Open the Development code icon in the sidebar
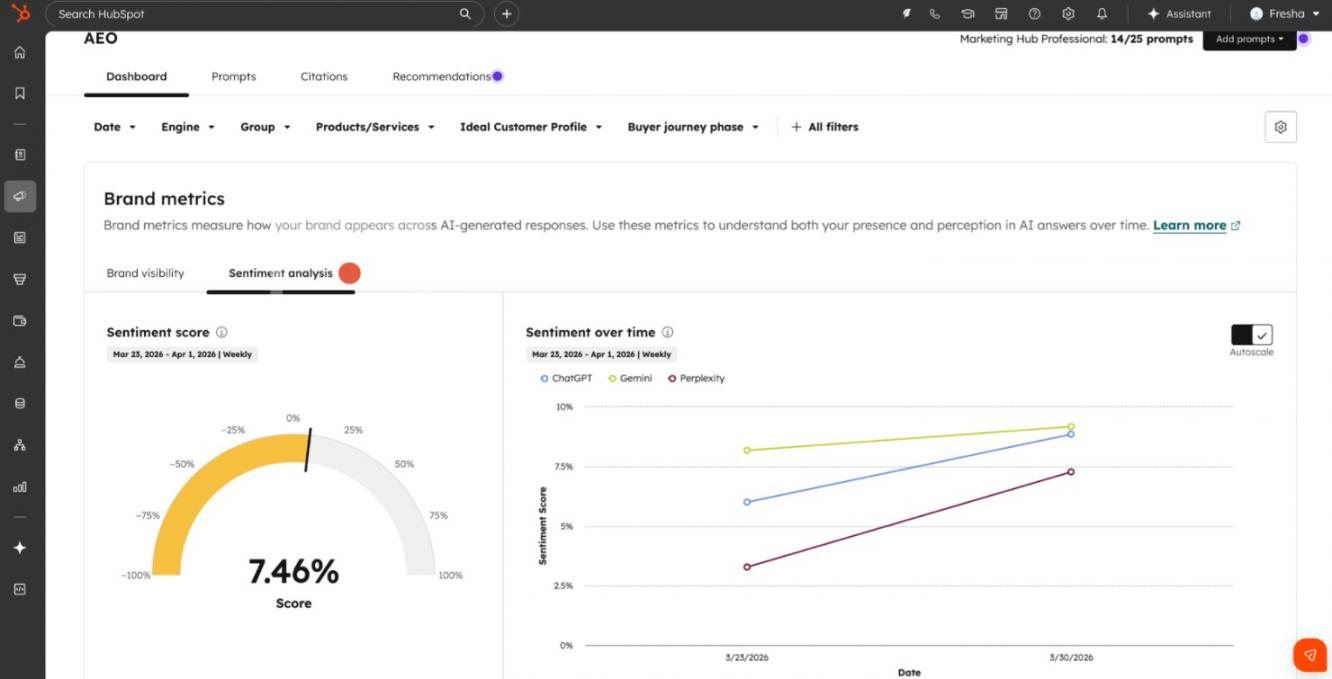The height and width of the screenshot is (679, 1332). click(20, 590)
